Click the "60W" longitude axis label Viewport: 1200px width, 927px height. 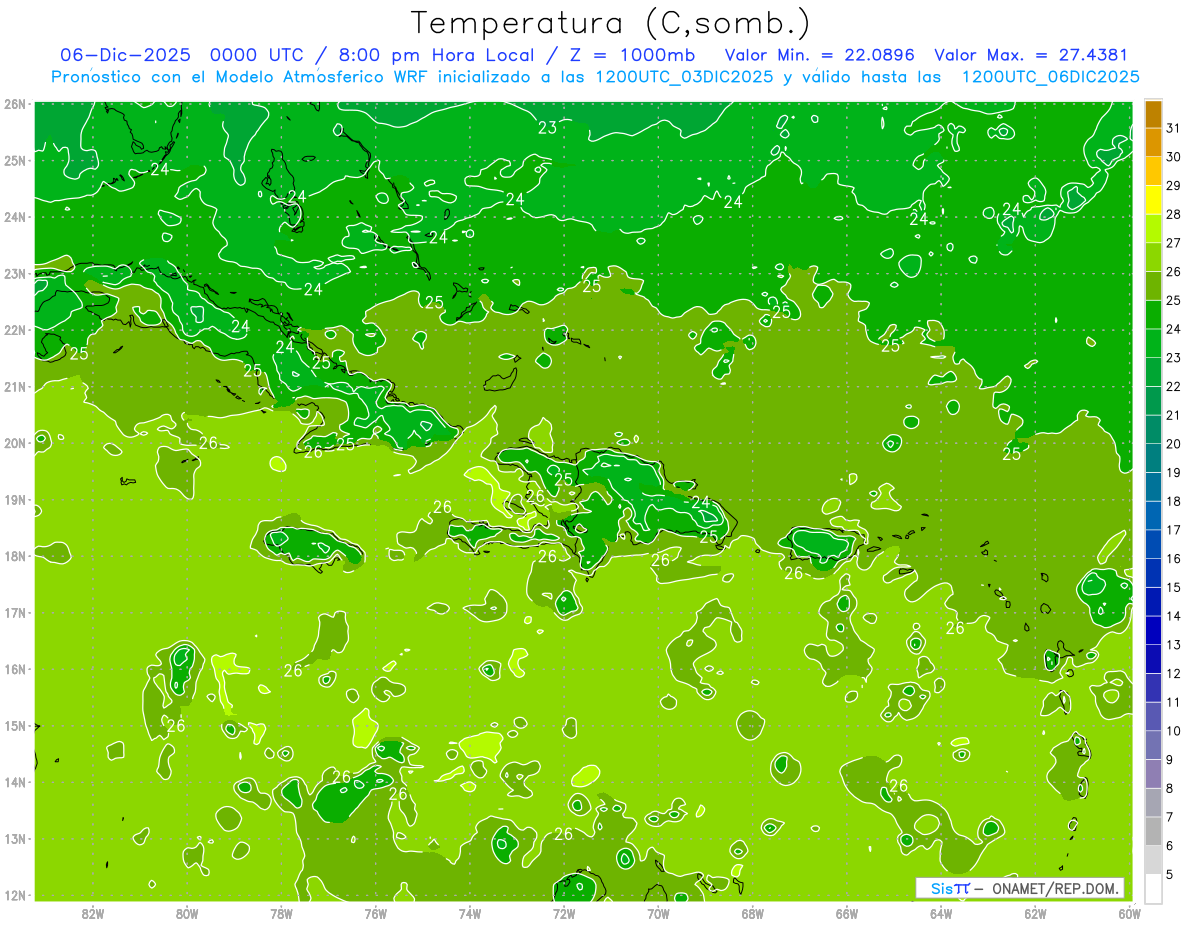(1129, 912)
